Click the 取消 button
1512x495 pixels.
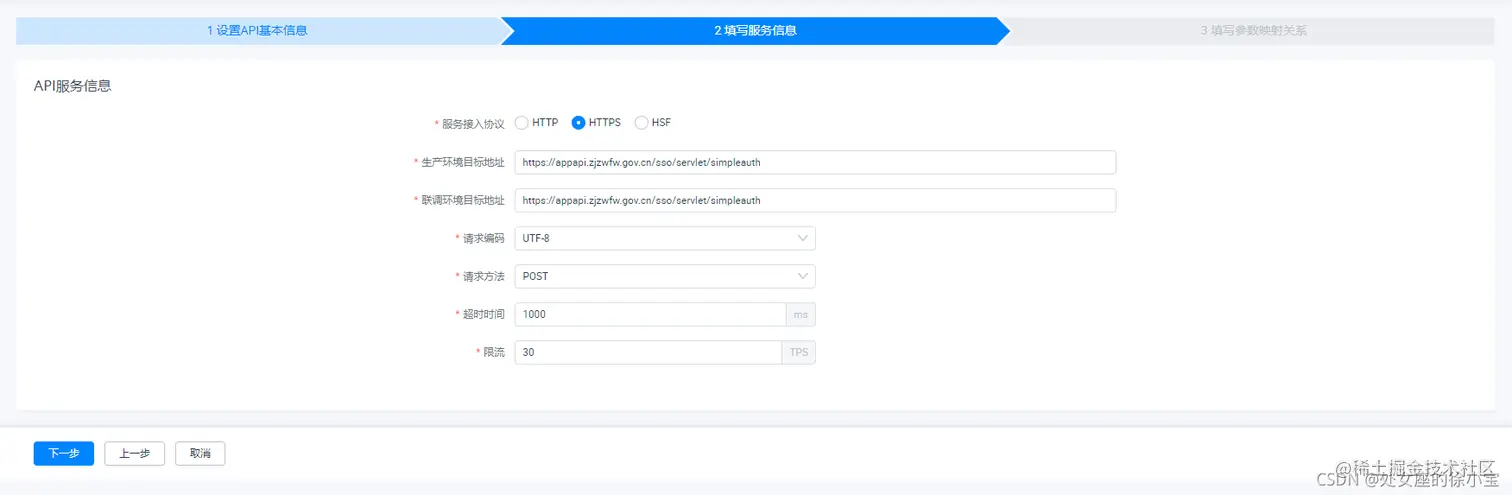click(x=200, y=453)
